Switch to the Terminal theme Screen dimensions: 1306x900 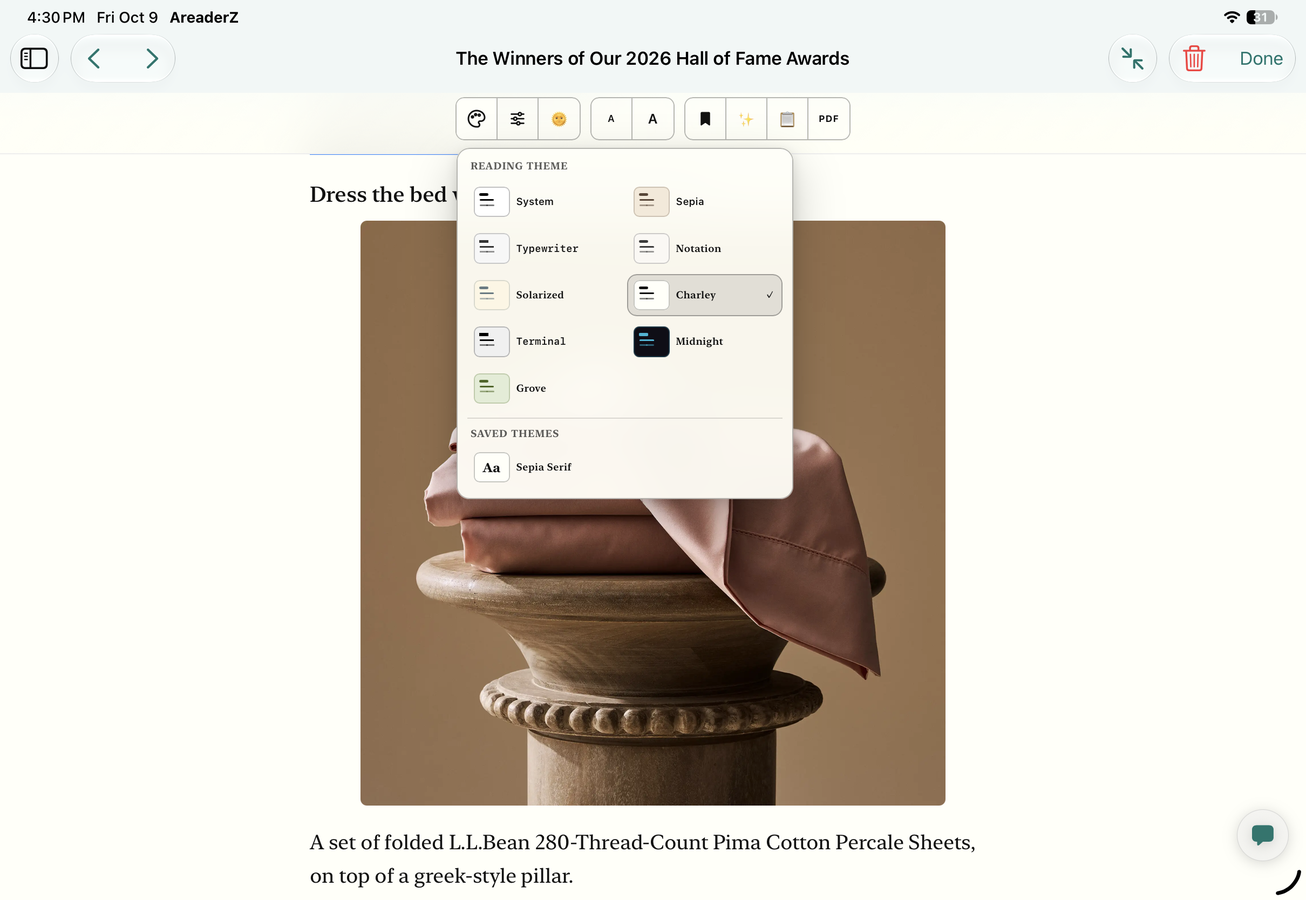[545, 341]
